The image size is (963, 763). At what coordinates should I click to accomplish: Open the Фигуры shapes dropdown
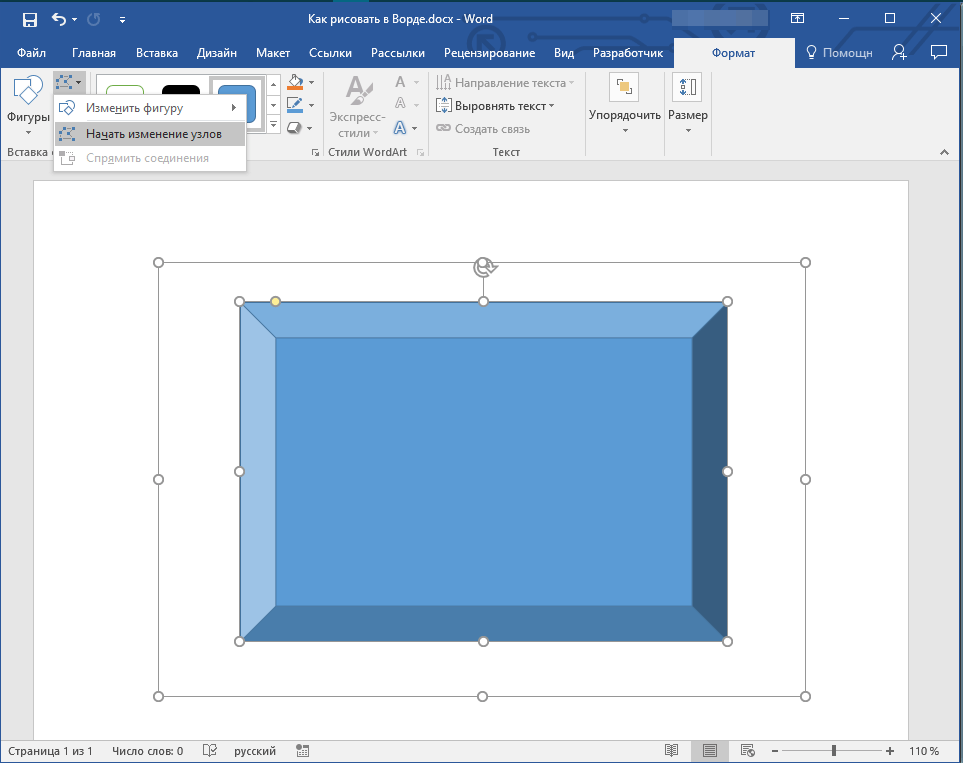click(28, 105)
